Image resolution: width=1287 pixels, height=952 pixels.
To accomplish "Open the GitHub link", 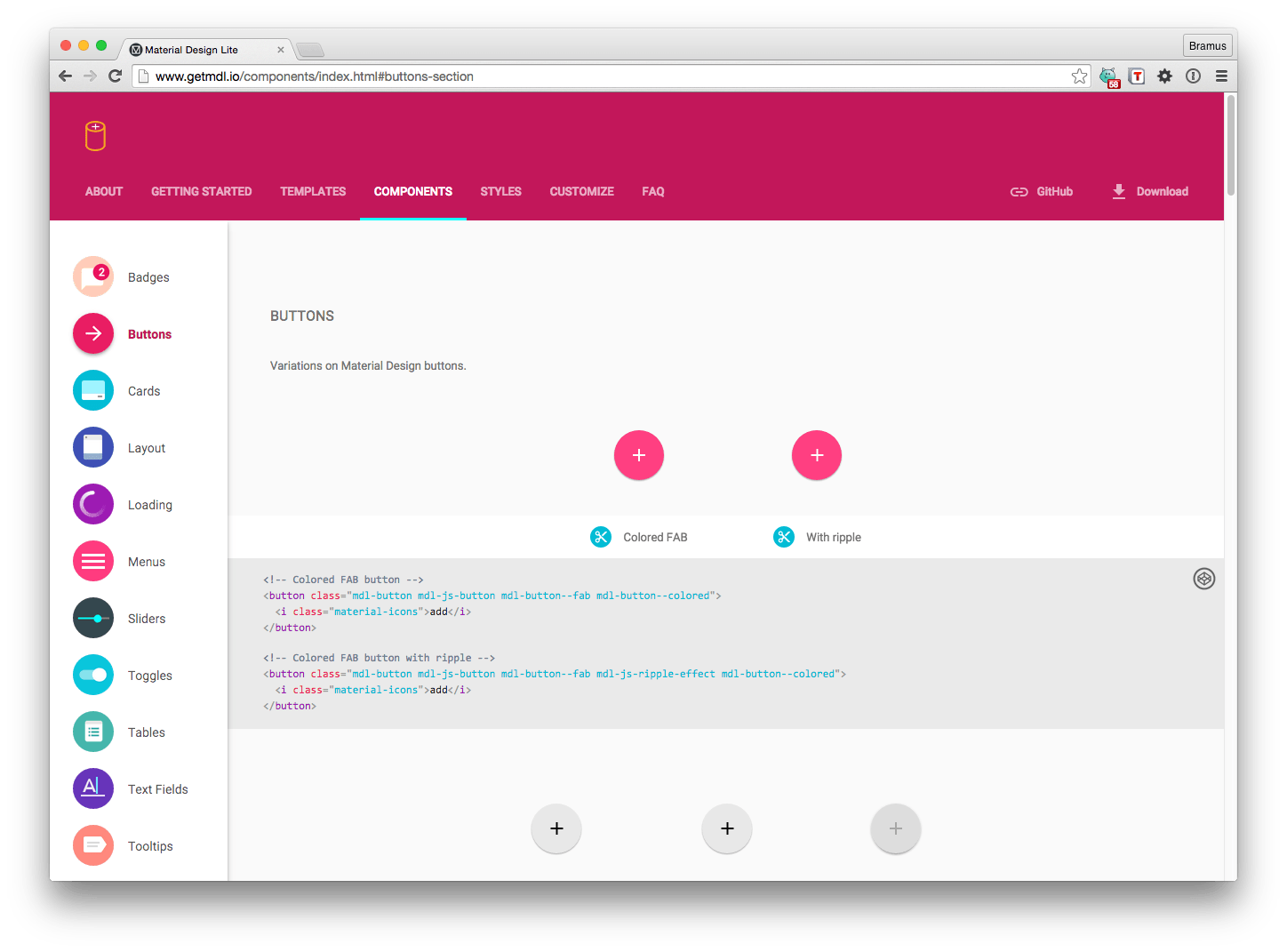I will 1042,191.
